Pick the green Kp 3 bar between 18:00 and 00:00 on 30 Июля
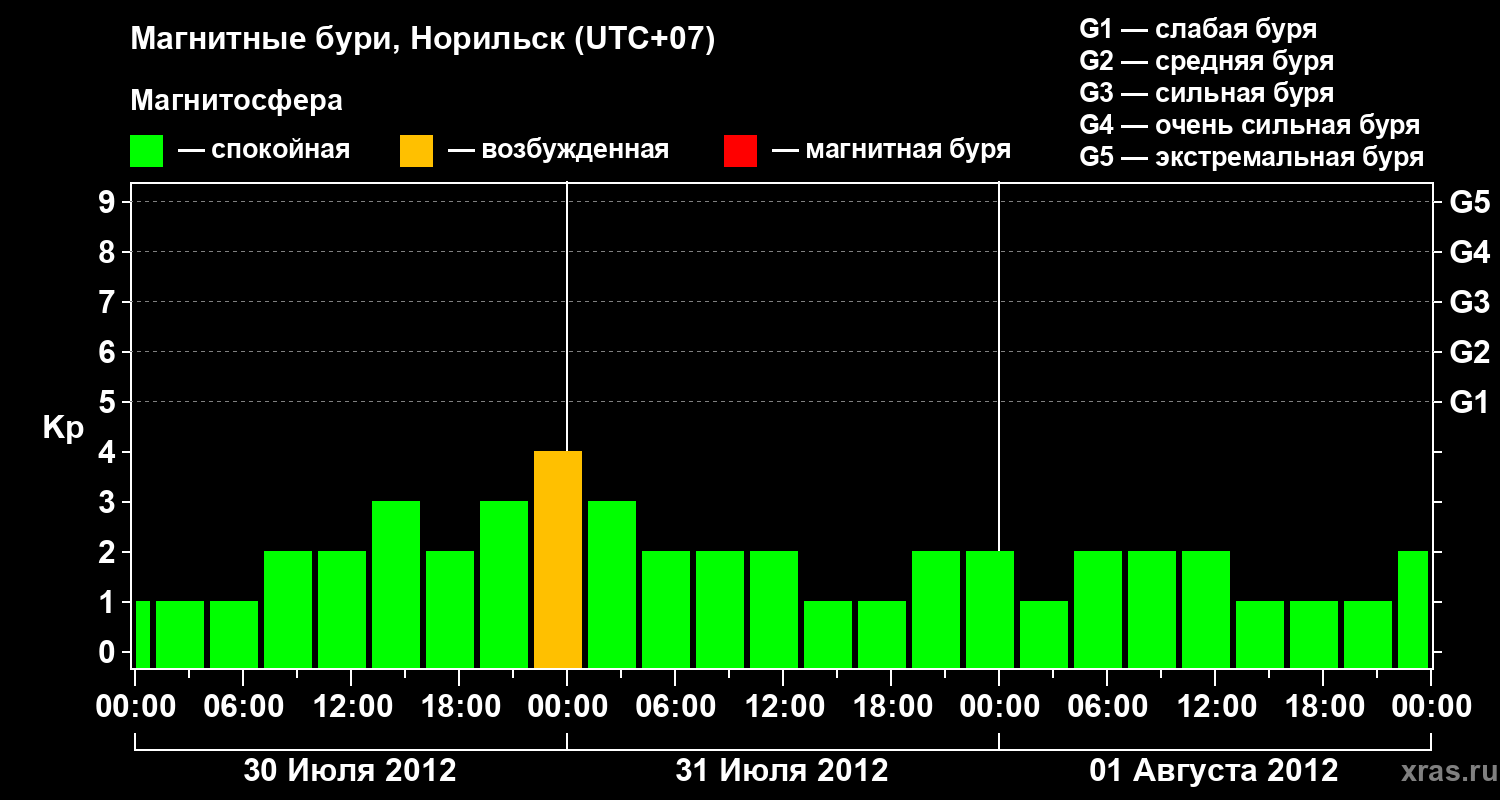This screenshot has width=1500, height=800. click(504, 585)
